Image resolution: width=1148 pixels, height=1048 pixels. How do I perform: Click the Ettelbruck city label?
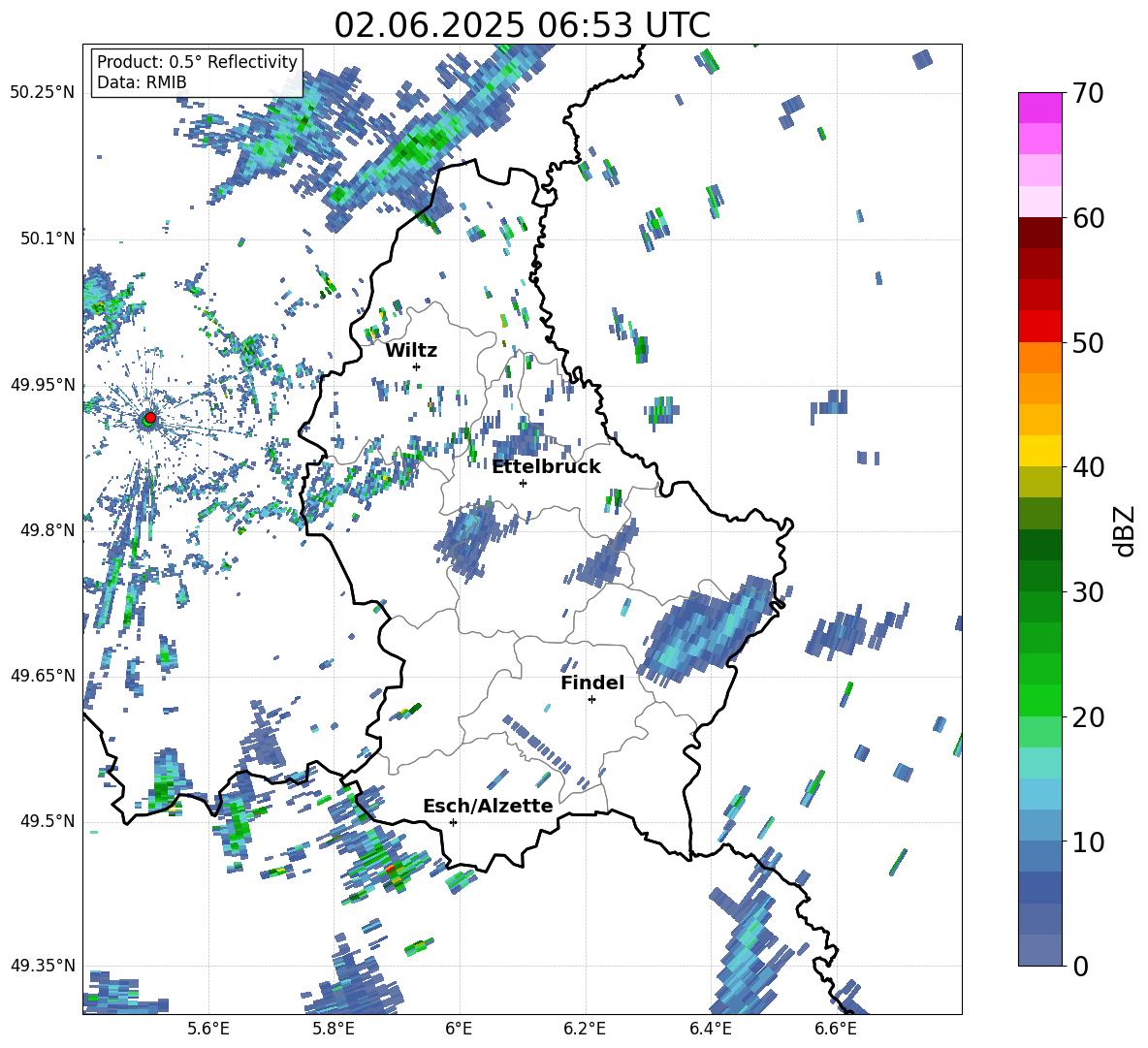pyautogui.click(x=546, y=467)
